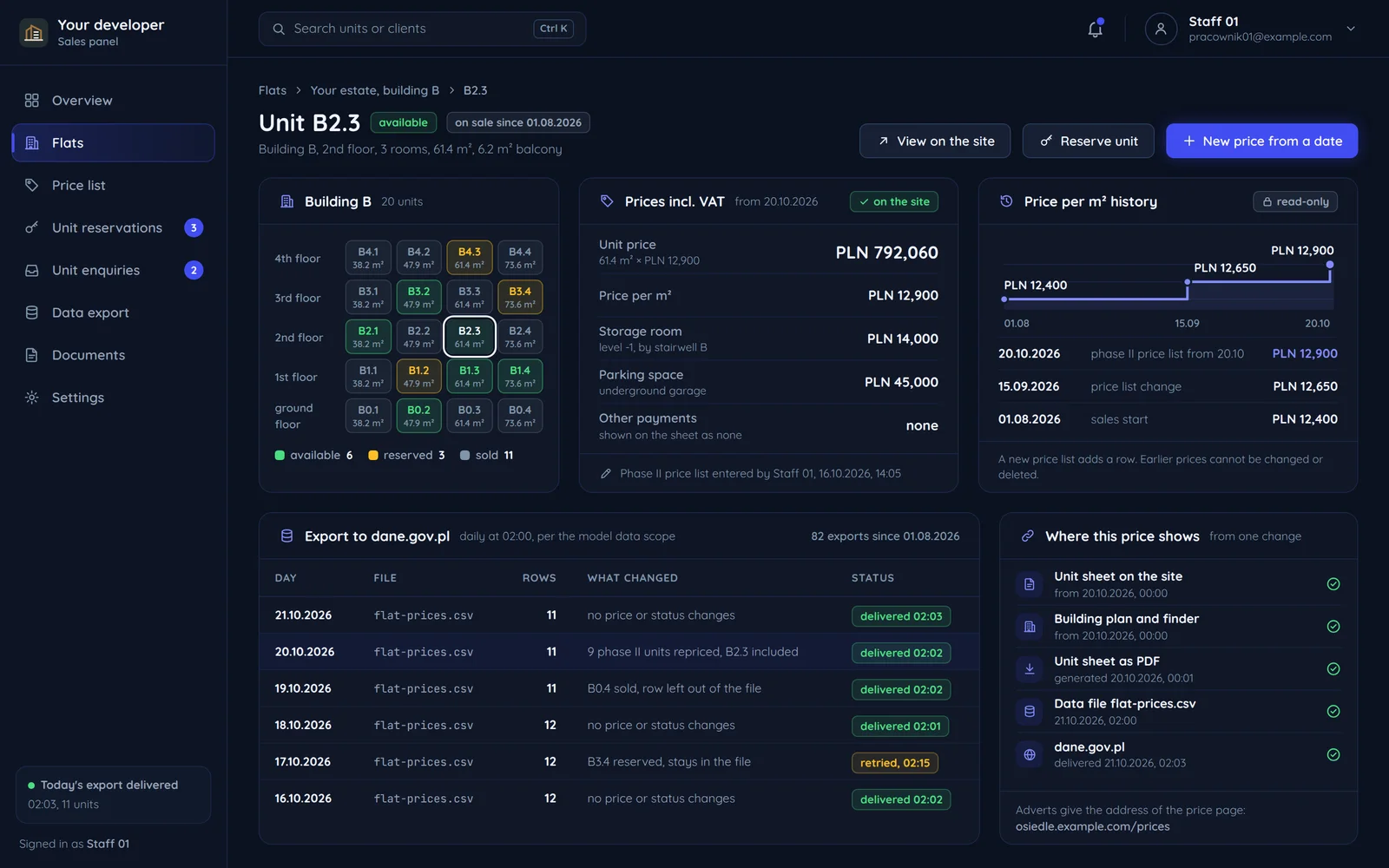The image size is (1389, 868).
Task: Click the Prices incl. VAT tag icon
Action: pyautogui.click(x=607, y=201)
